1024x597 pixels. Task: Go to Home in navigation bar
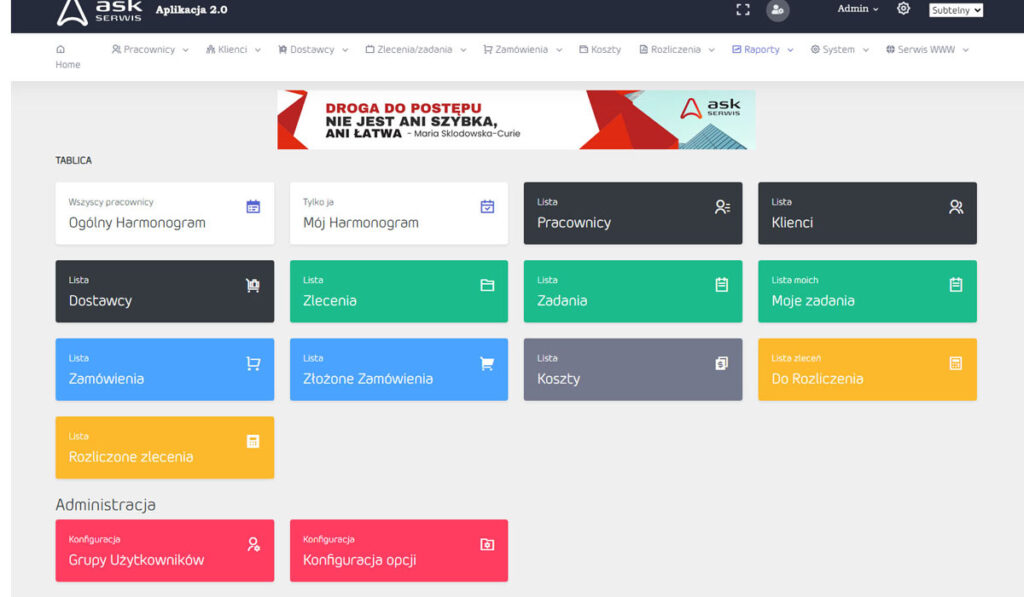(67, 57)
